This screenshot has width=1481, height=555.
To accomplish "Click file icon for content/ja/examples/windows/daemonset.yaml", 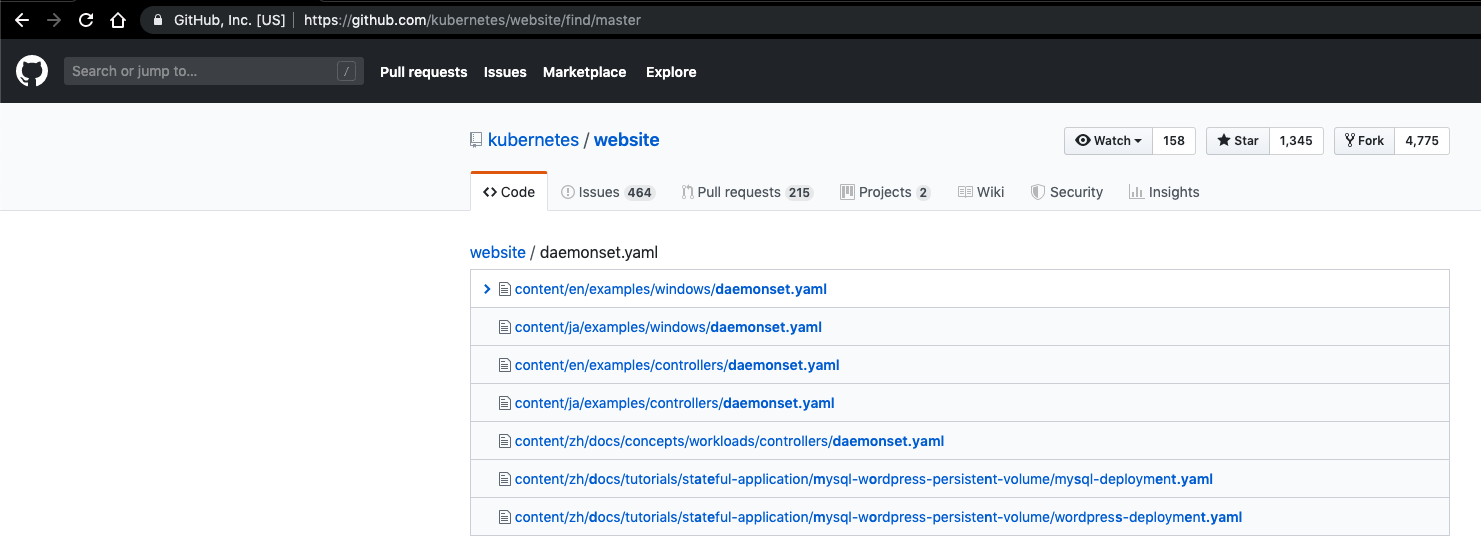I will click(x=505, y=327).
